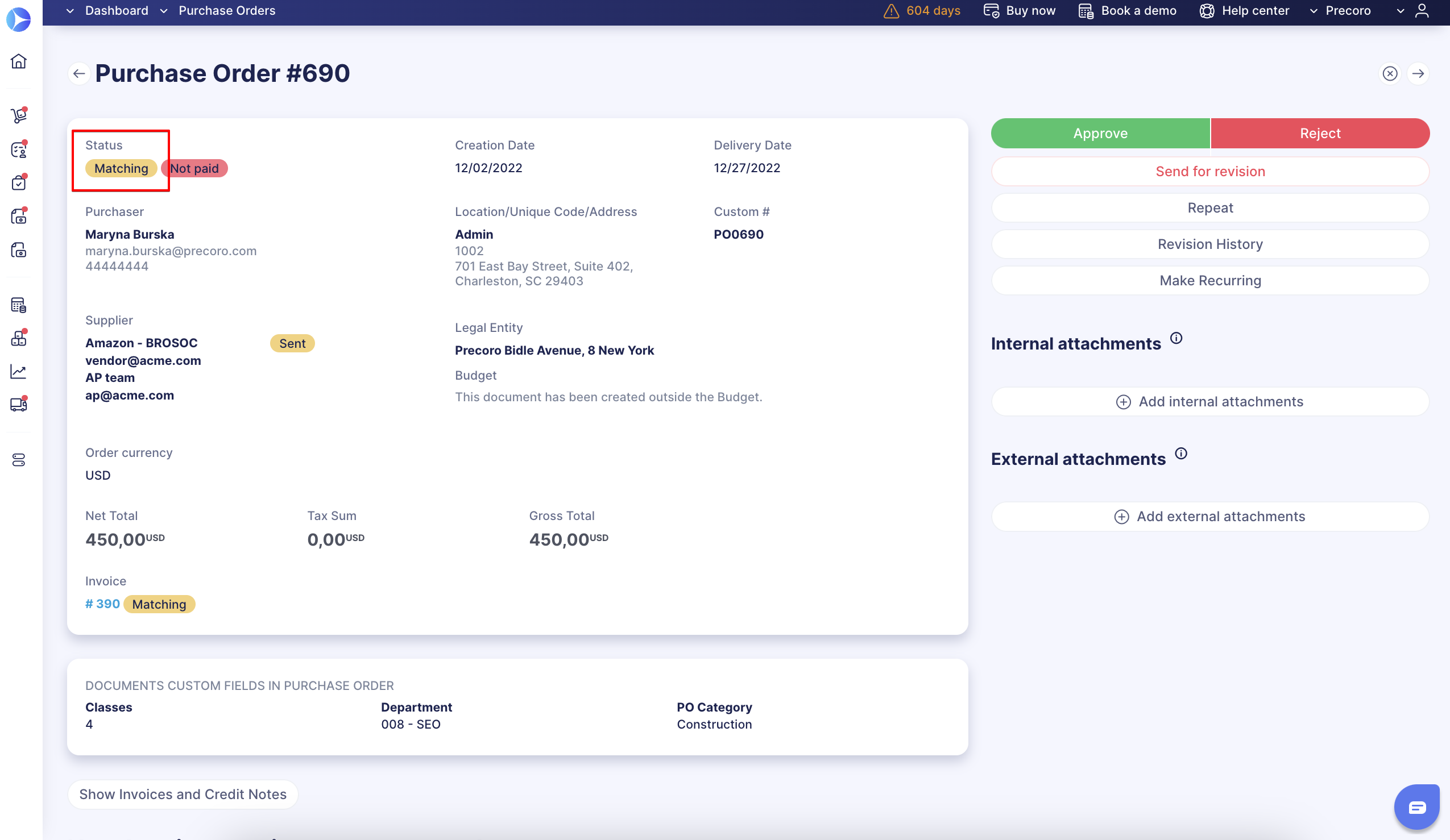Click the Sent supplier badge

[292, 344]
